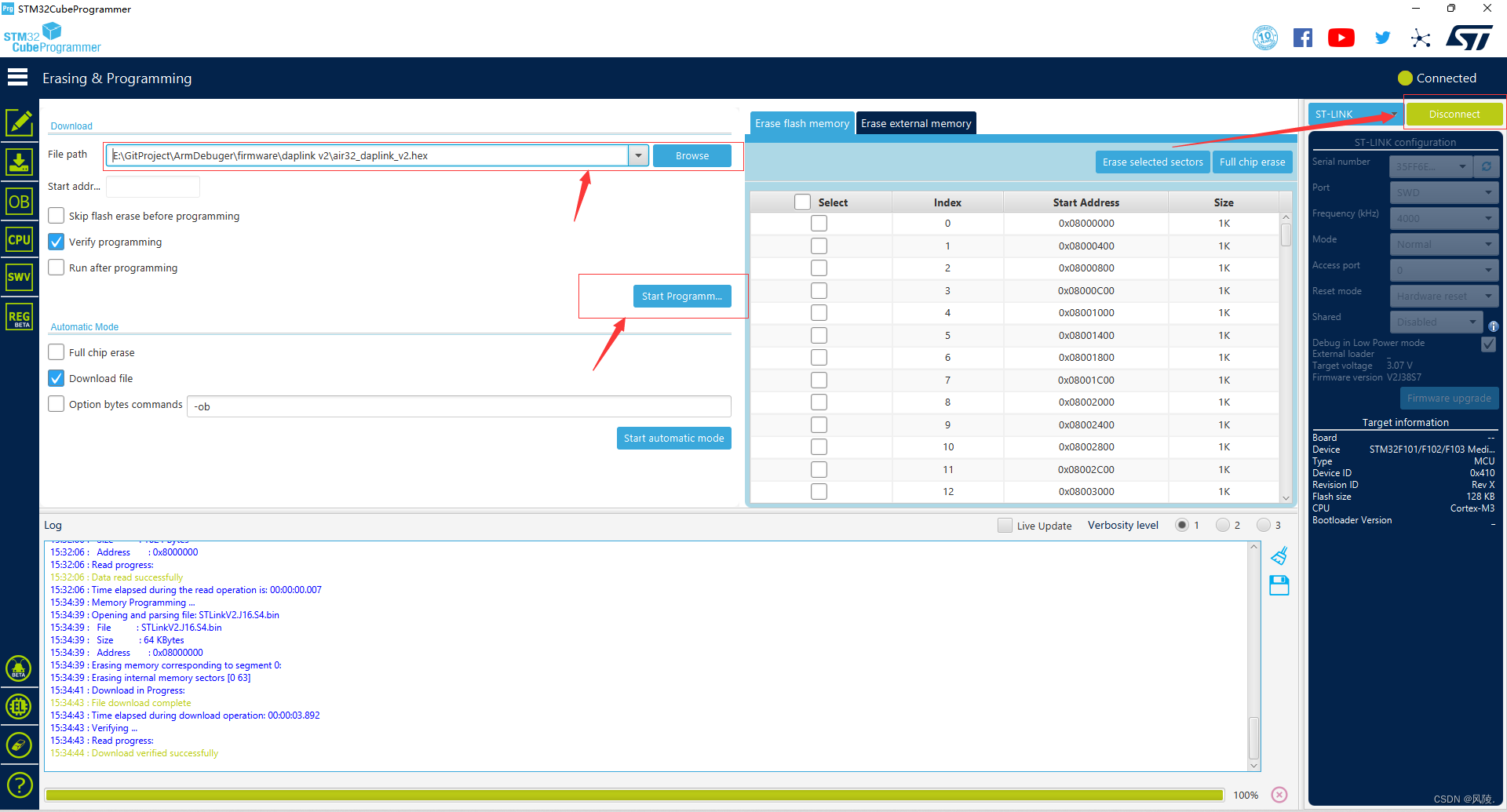Set verbosity level to 2
The width and height of the screenshot is (1507, 812).
[x=1223, y=526]
